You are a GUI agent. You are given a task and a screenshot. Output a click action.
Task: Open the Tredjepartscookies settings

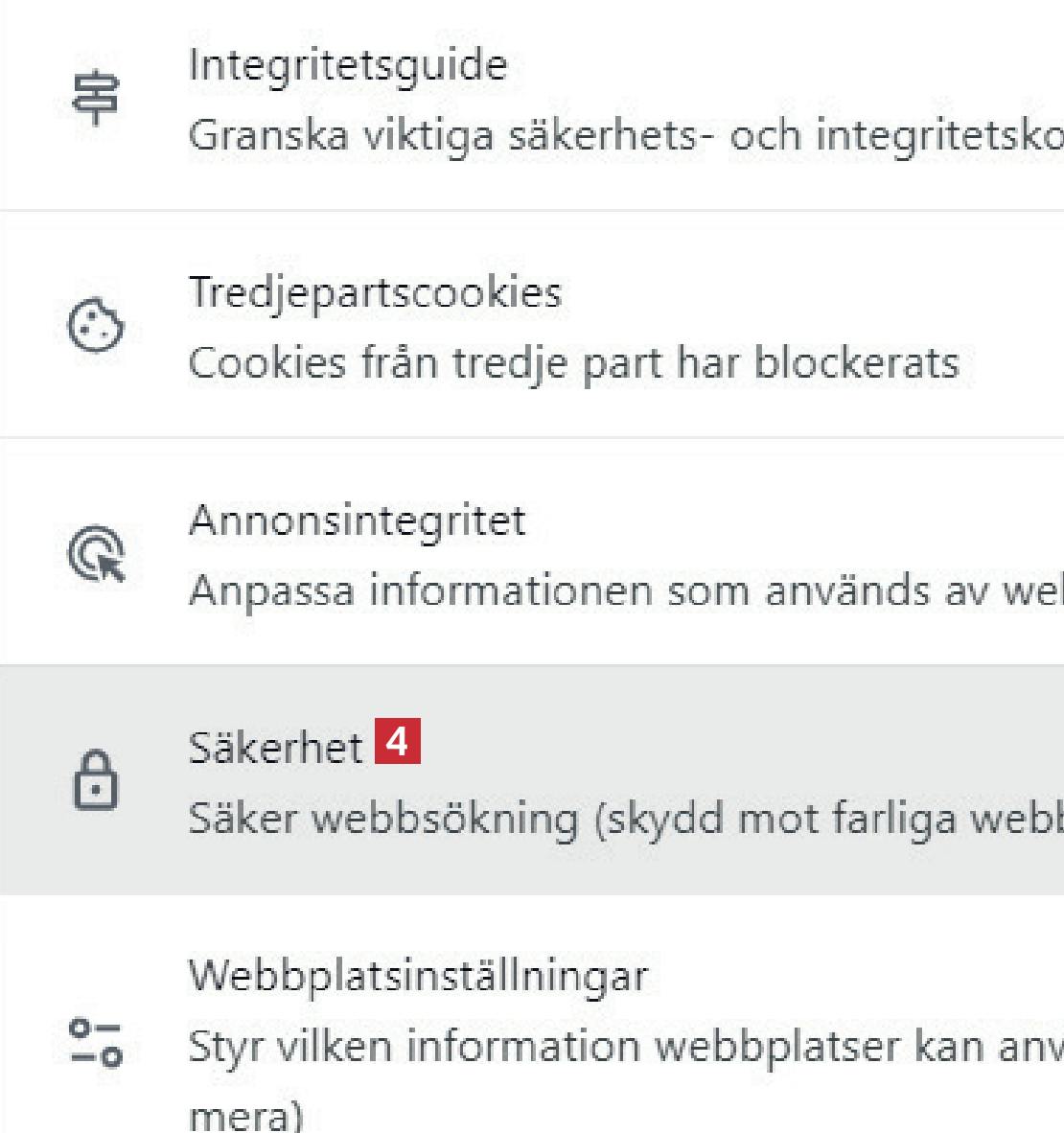375,292
